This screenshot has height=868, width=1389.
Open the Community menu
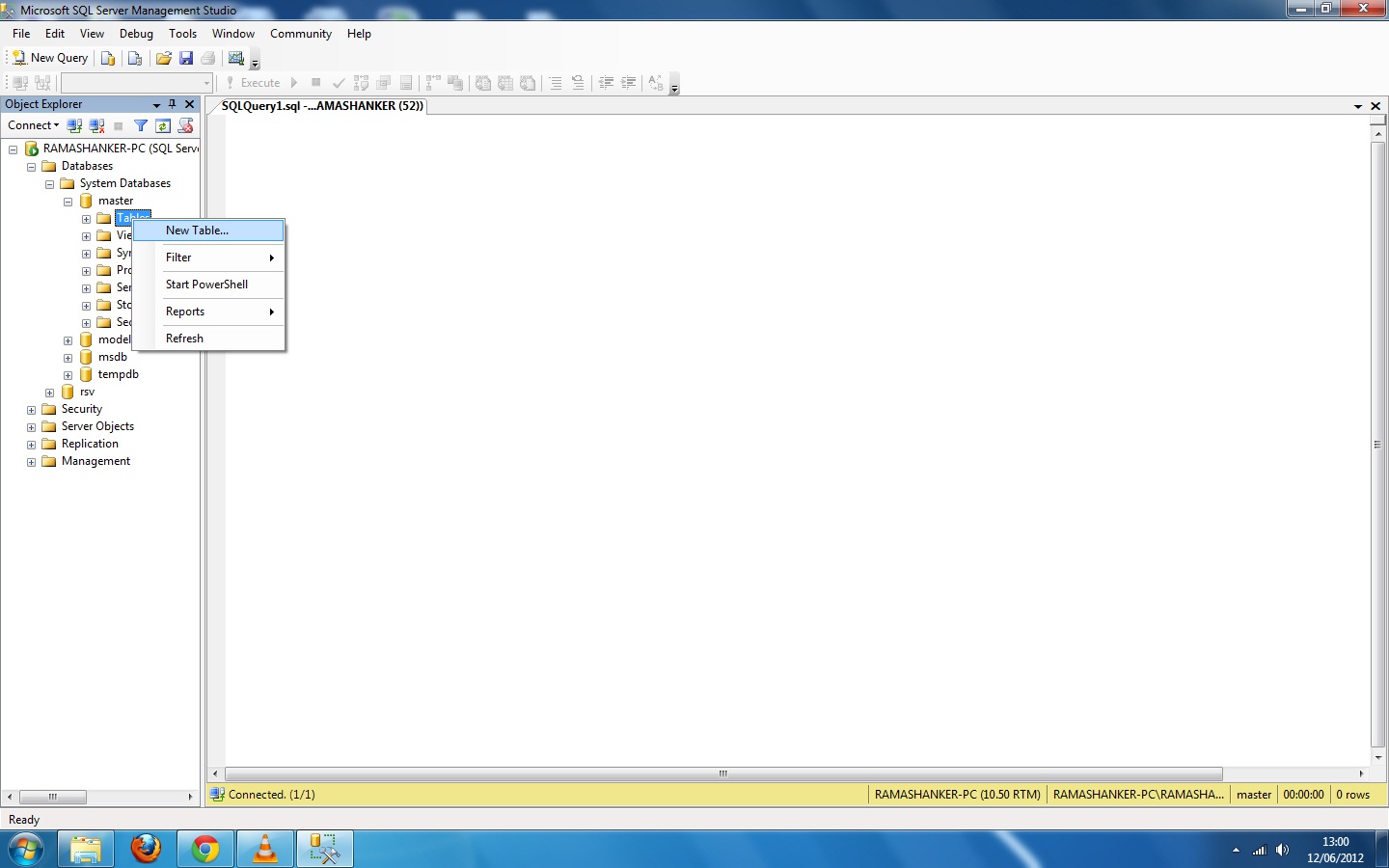[x=301, y=34]
